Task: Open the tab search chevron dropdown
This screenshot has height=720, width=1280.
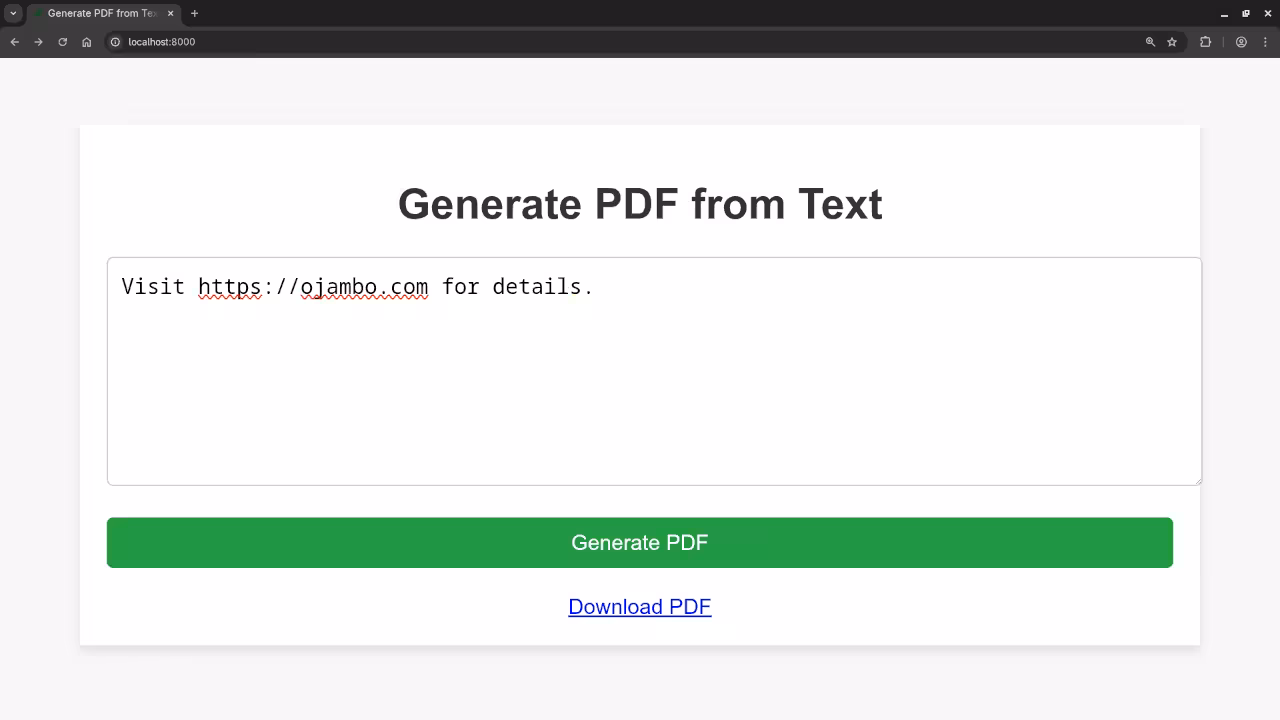Action: click(x=11, y=13)
